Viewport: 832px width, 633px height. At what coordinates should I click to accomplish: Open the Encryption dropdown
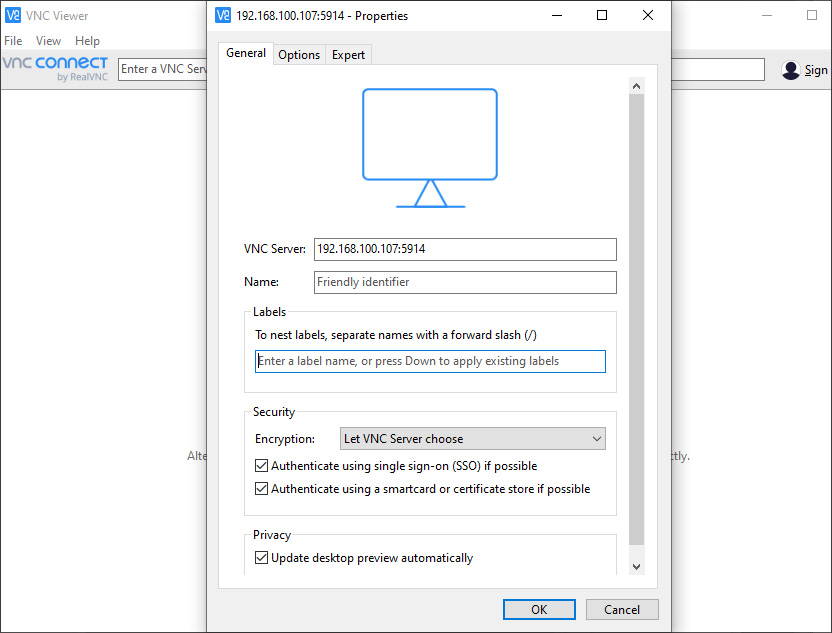[473, 439]
